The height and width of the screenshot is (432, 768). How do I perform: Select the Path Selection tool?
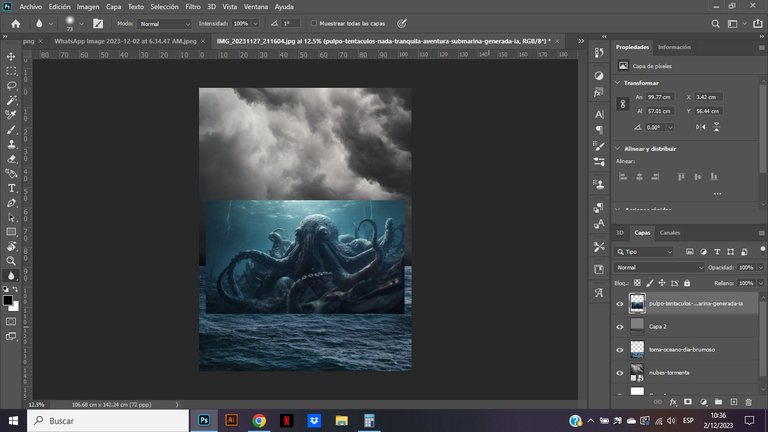click(11, 217)
